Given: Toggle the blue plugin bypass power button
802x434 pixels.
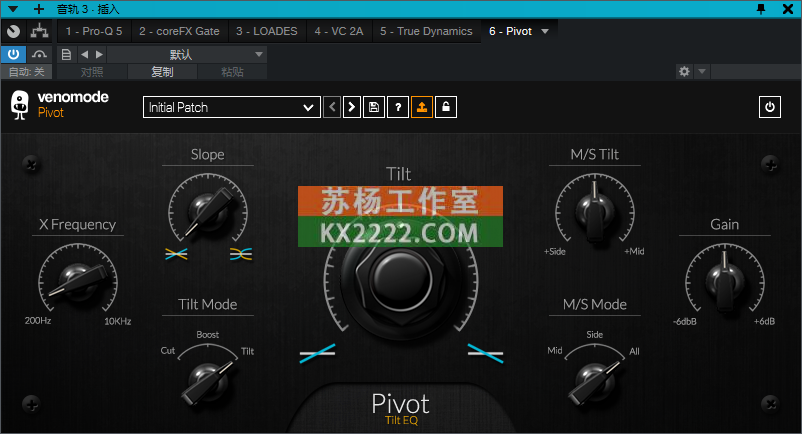Looking at the screenshot, I should click(x=13, y=54).
